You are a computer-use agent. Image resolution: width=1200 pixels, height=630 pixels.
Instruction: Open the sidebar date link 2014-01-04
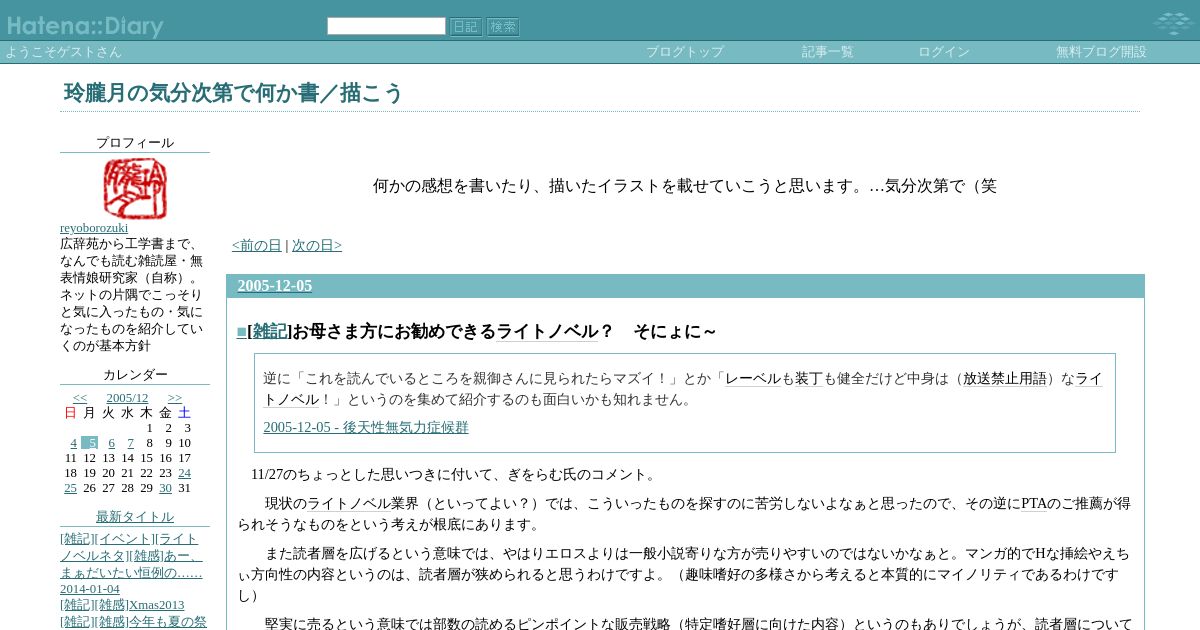pos(90,589)
